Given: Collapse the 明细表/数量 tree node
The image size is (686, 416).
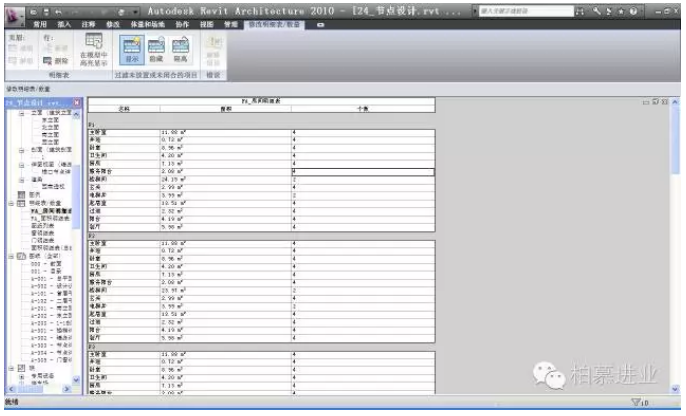Looking at the screenshot, I should click(x=10, y=203).
